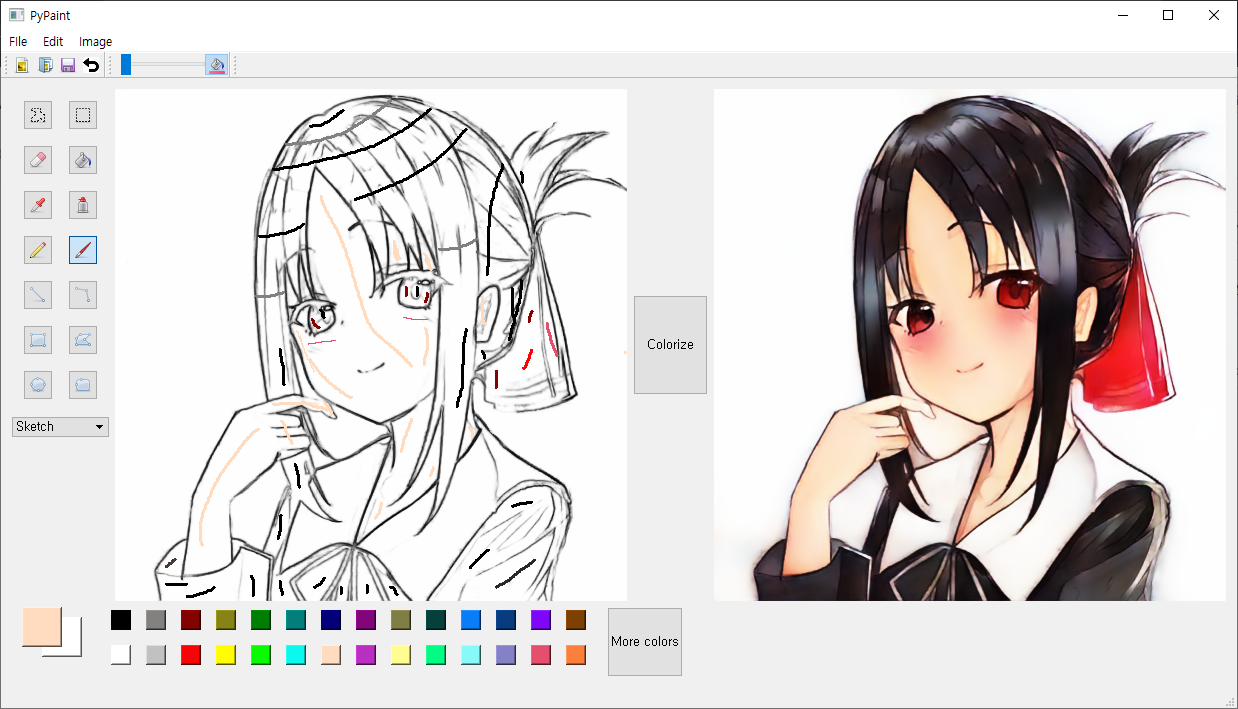Screen dimensions: 1238x709
Task: Select the rectangular selection tool
Action: (83, 115)
